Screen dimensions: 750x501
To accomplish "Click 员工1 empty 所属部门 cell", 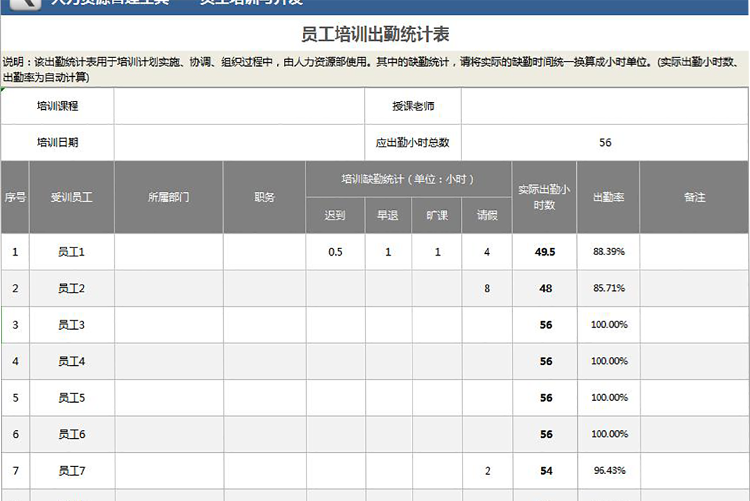I will click(x=168, y=252).
